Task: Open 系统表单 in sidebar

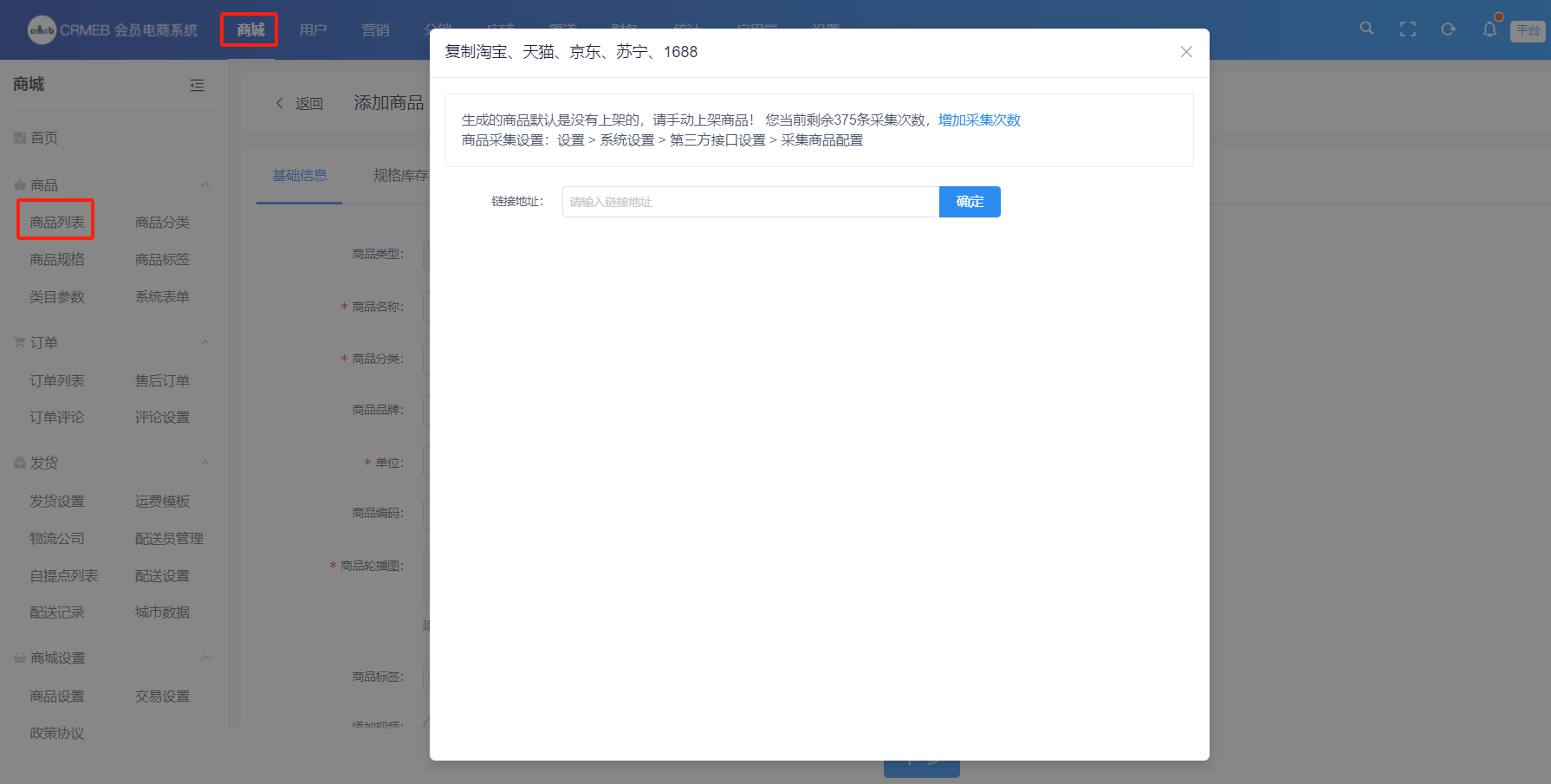Action: 162,297
